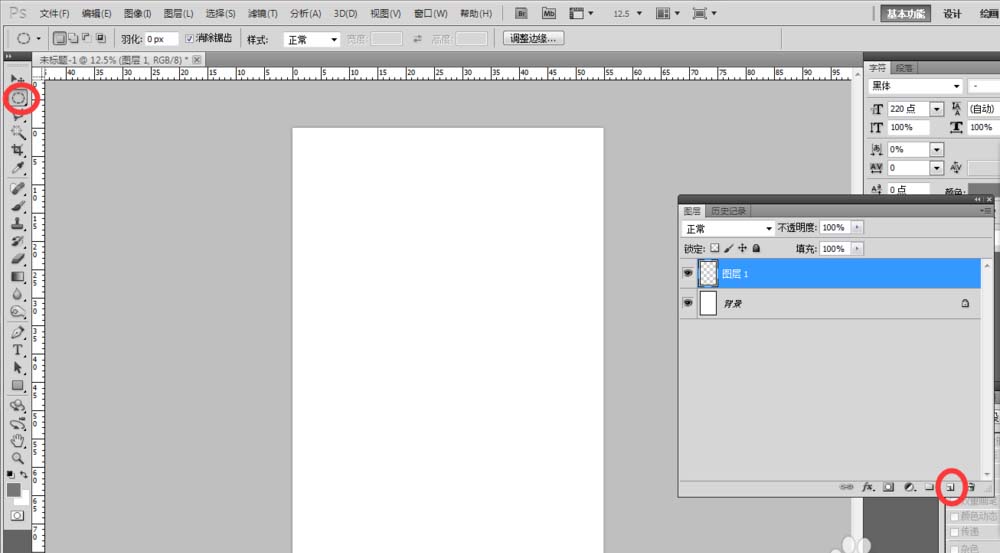This screenshot has width=1000, height=553.
Task: Hide the 背景 layer visibility
Action: pos(687,303)
